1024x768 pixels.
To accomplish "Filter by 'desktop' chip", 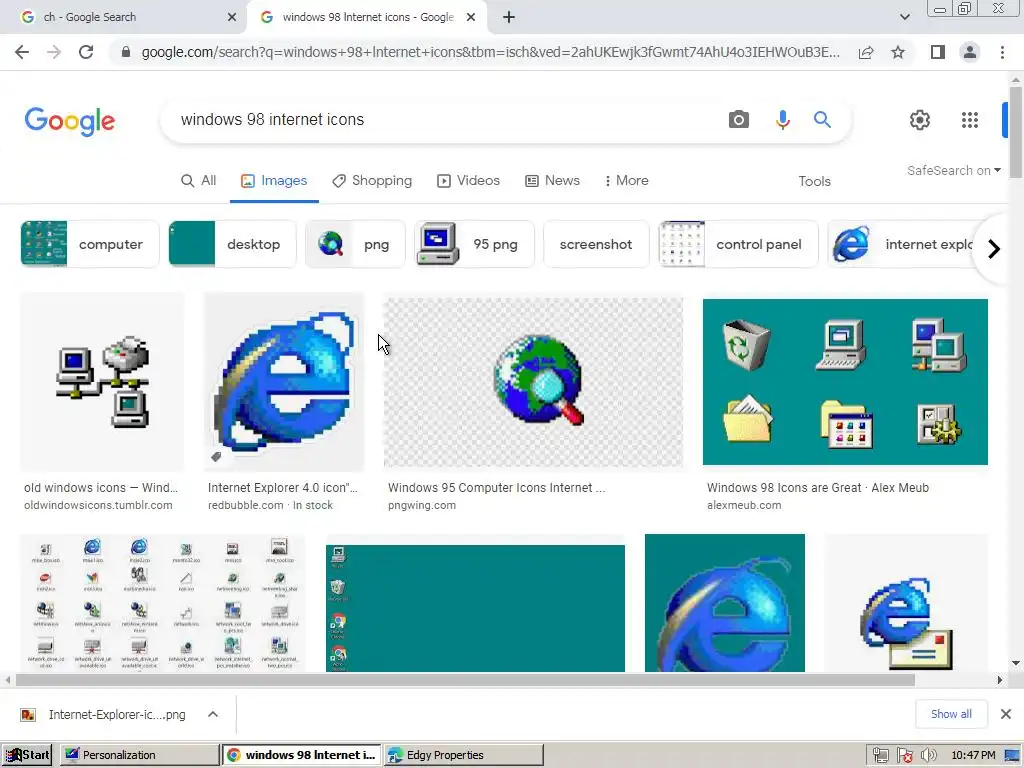I will tap(232, 244).
